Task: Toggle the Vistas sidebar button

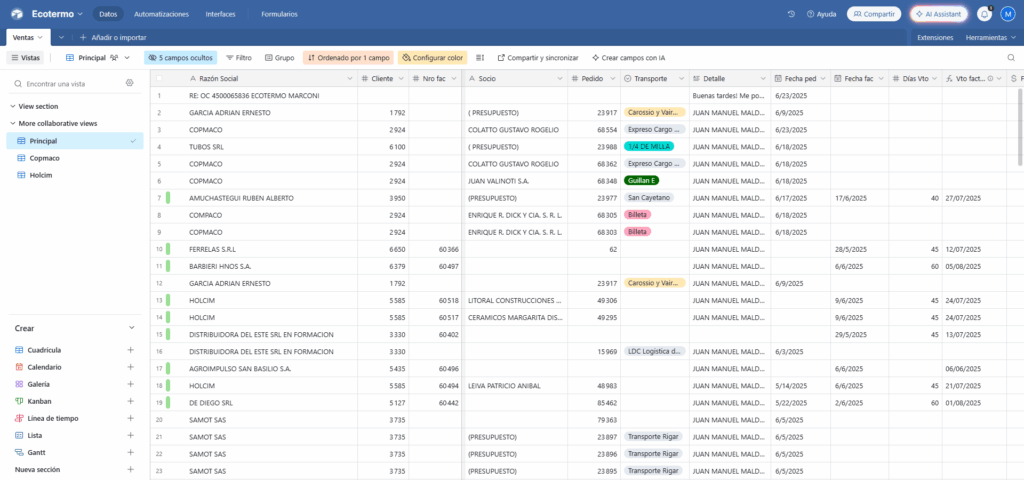Action: [x=25, y=58]
